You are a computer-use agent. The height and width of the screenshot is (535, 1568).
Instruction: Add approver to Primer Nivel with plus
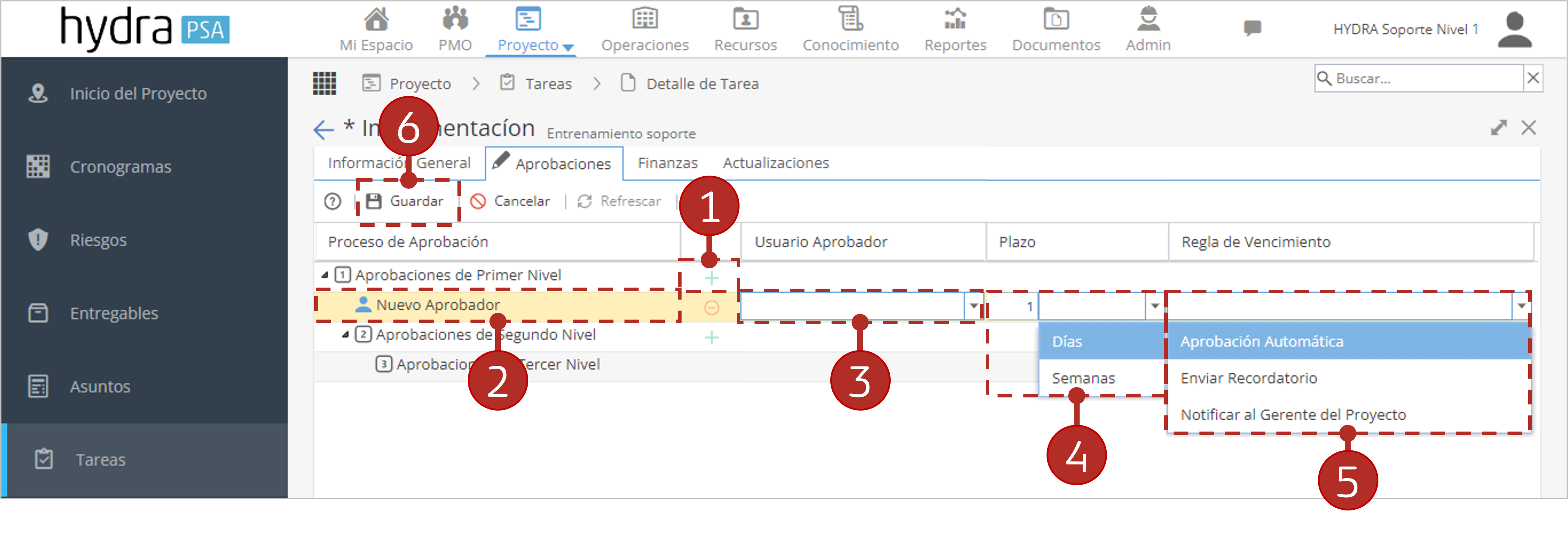711,277
